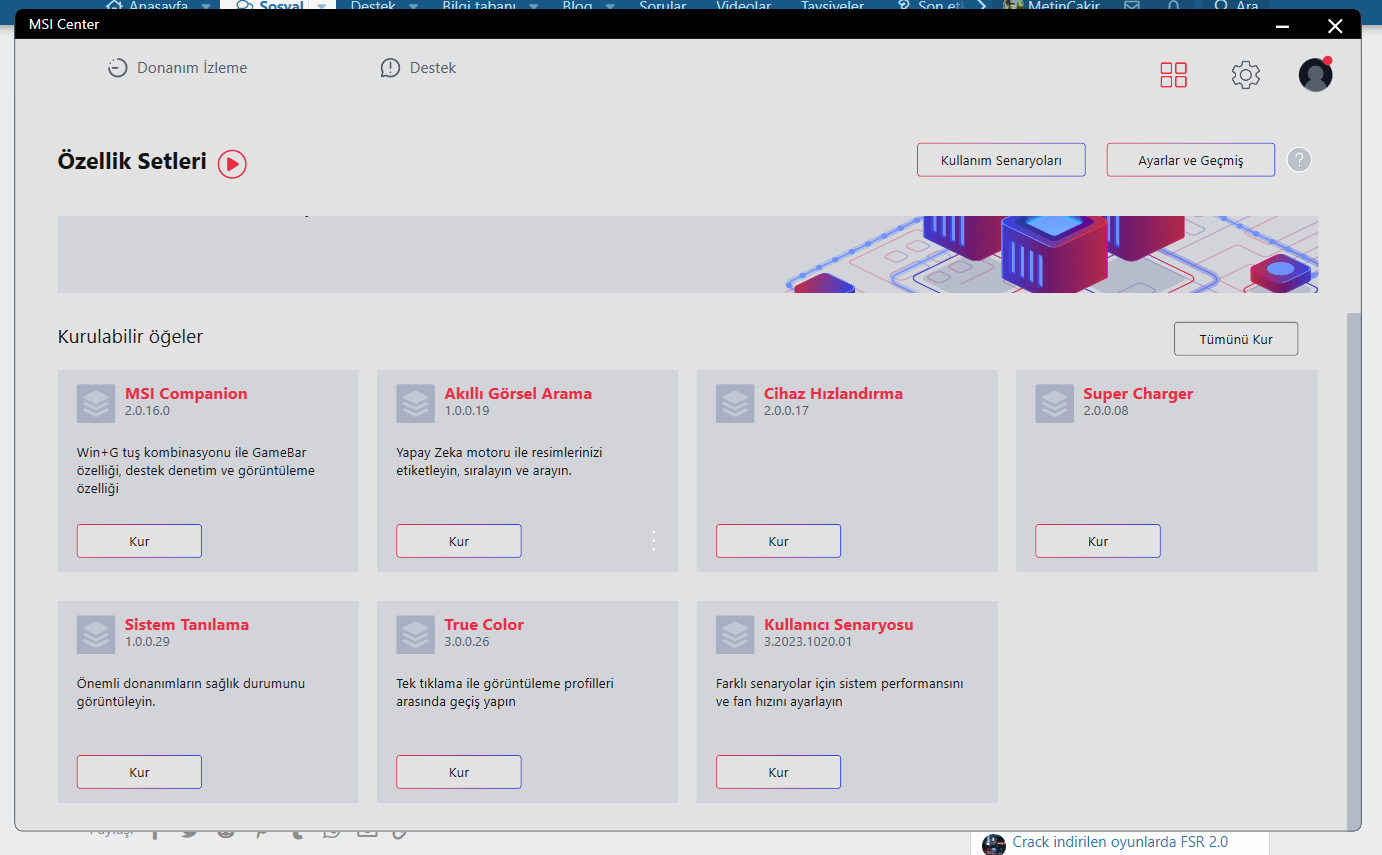The width and height of the screenshot is (1382, 855).
Task: Click the Sistem Tanılama layers icon
Action: [96, 634]
